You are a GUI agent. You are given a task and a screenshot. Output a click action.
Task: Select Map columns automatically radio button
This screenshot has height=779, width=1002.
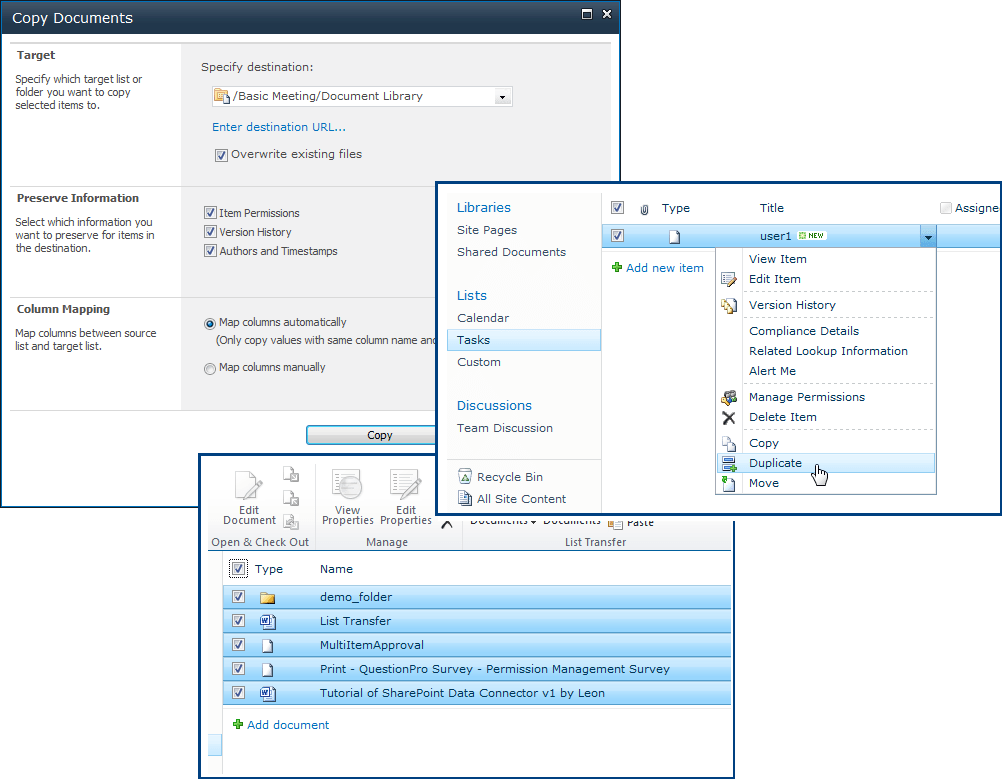coord(210,324)
